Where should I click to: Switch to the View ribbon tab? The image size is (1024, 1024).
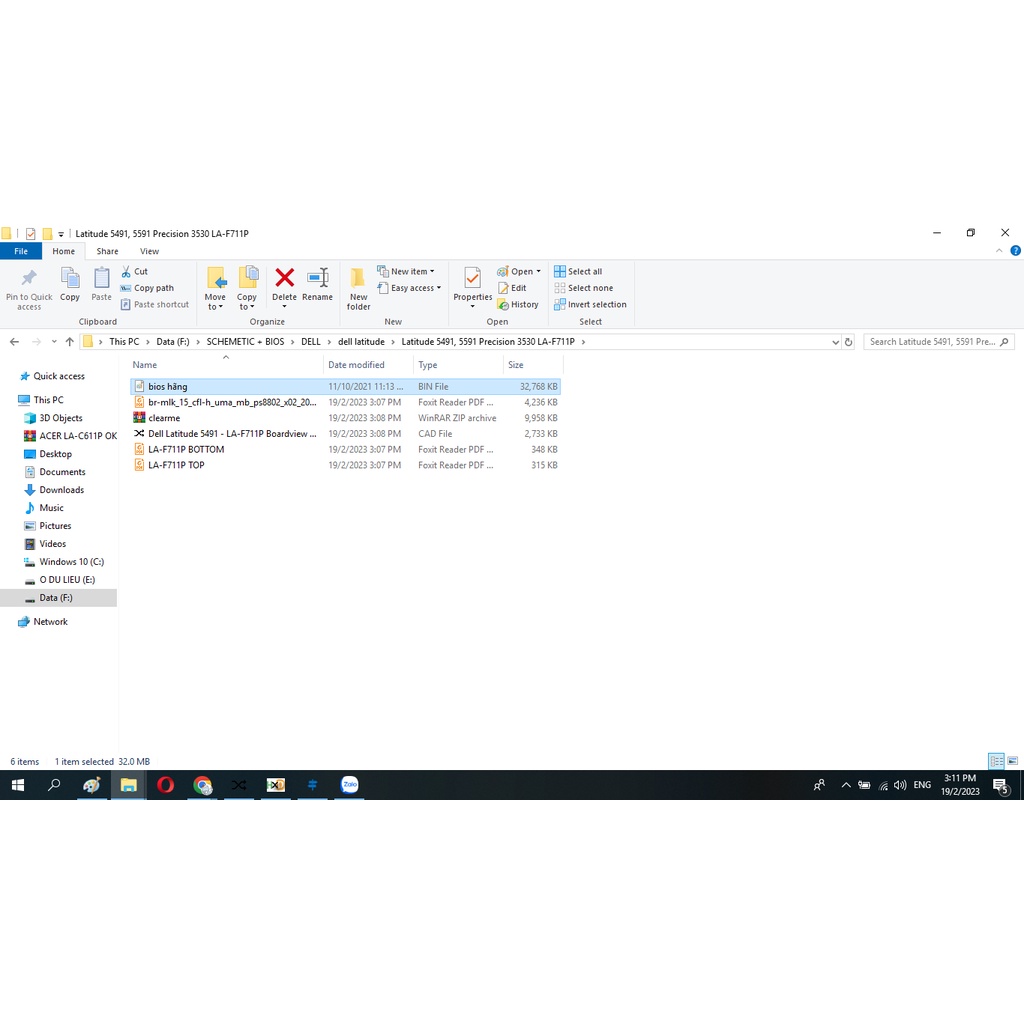(x=149, y=251)
